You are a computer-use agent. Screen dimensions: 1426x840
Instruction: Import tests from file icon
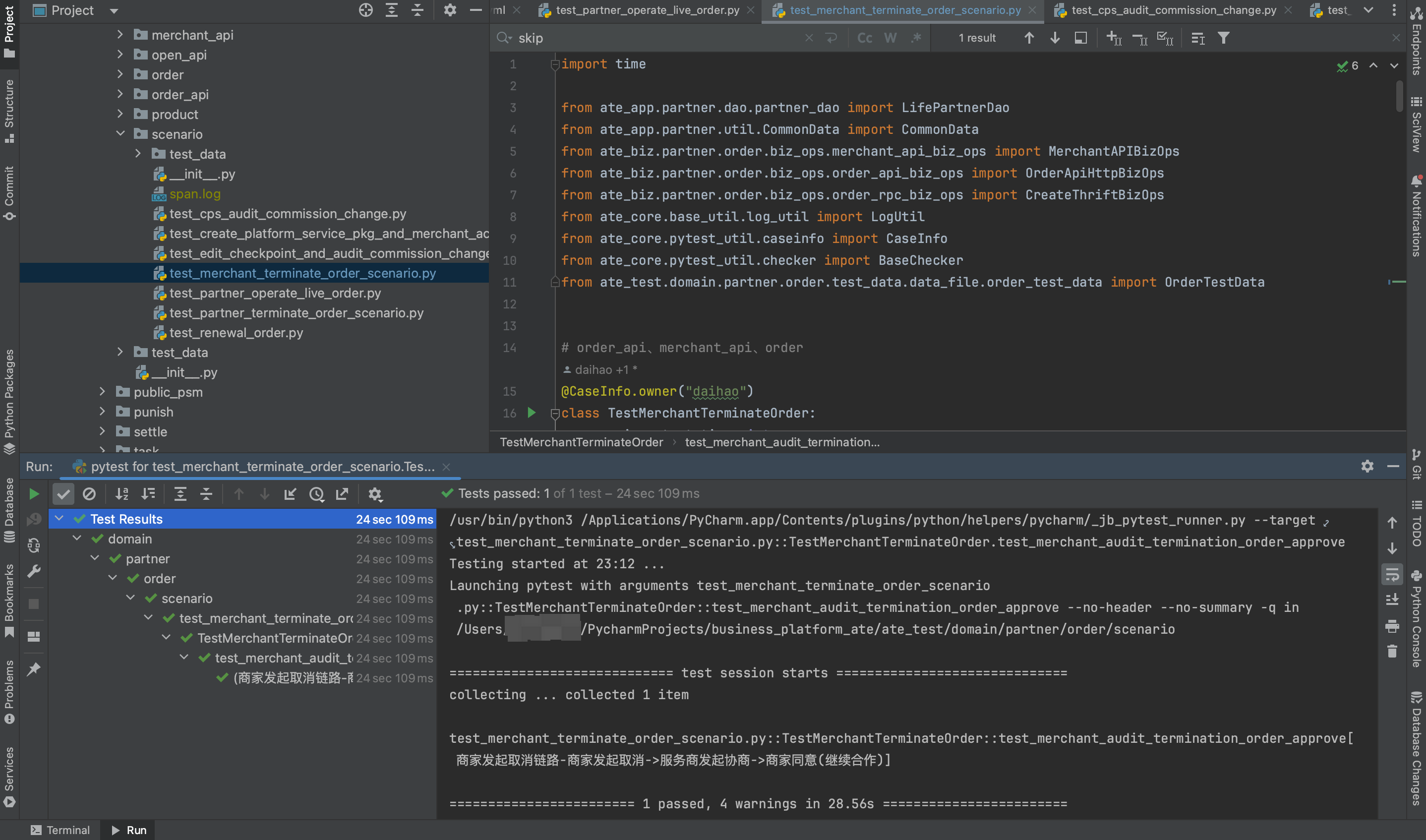click(x=290, y=494)
